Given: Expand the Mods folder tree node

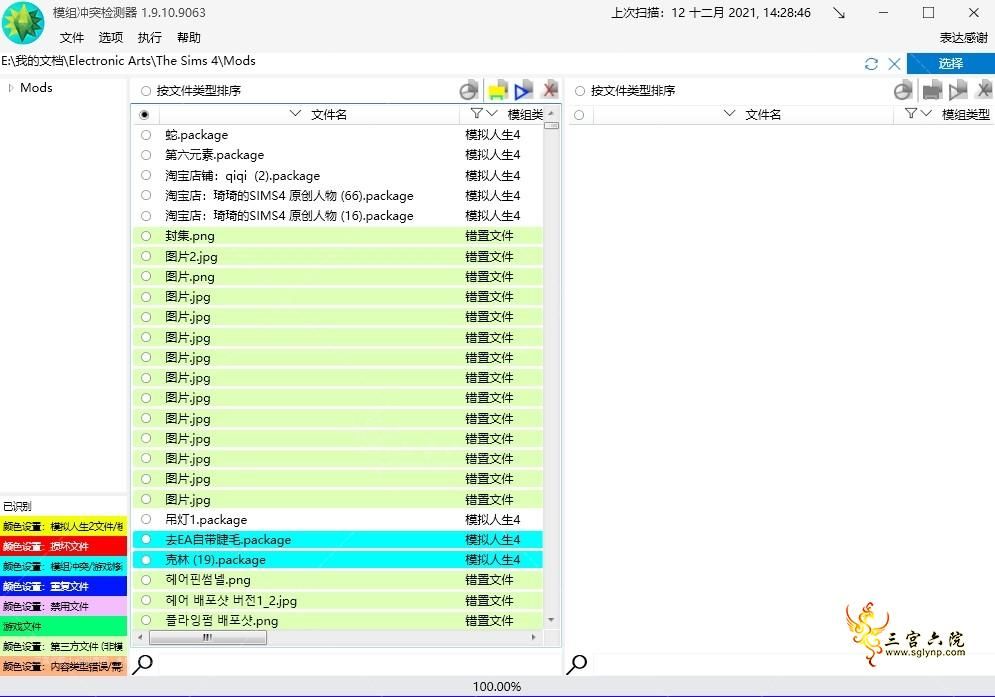Looking at the screenshot, I should [10, 88].
